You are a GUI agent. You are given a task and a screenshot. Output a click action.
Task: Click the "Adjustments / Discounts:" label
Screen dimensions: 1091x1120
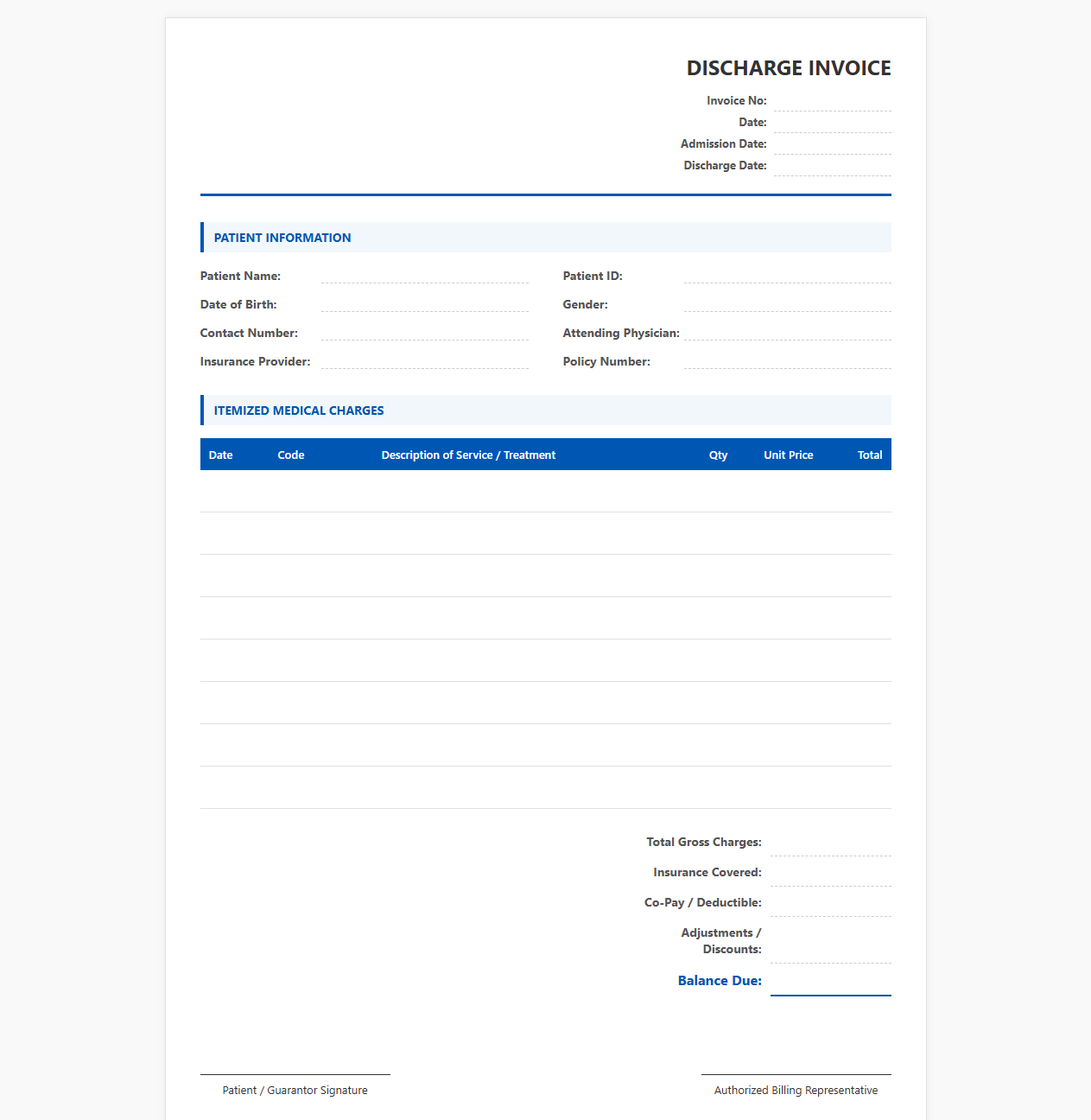tap(721, 941)
